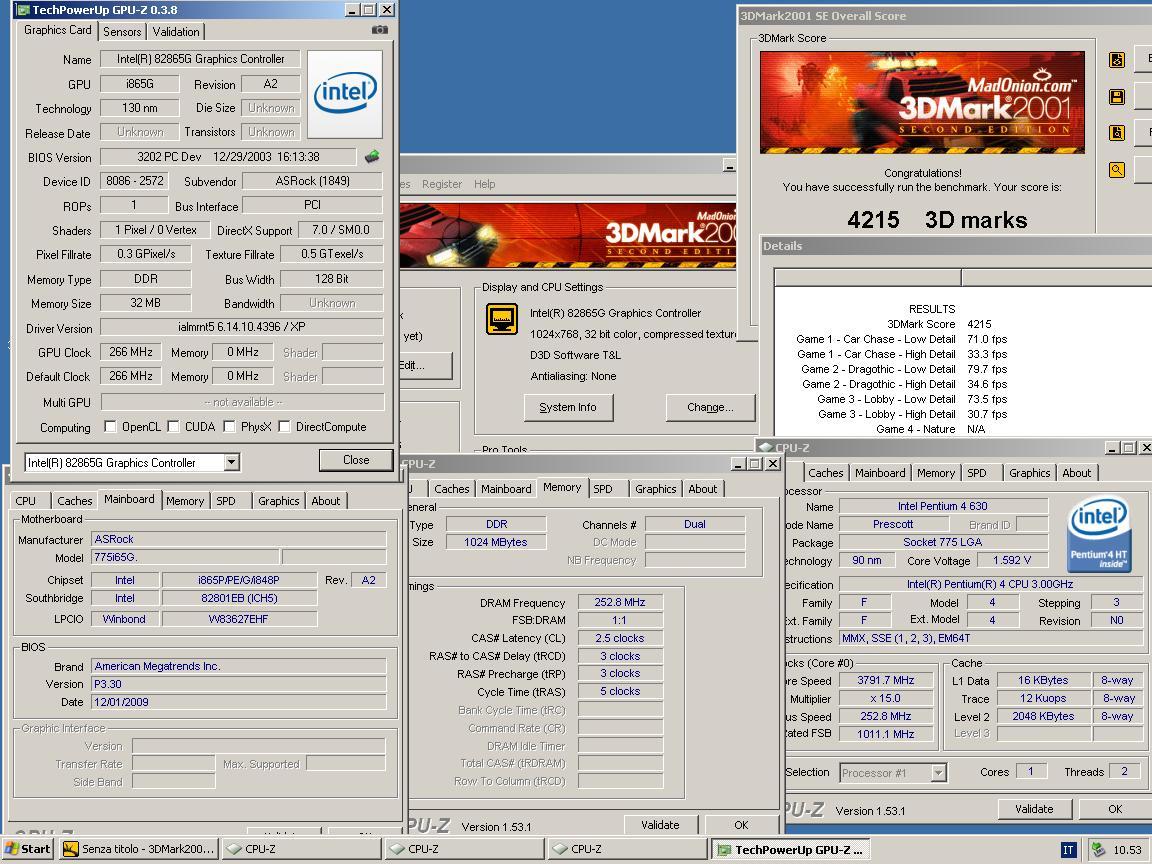1152x864 pixels.
Task: Click Validate in the Memory CPU-Z window
Action: click(660, 825)
